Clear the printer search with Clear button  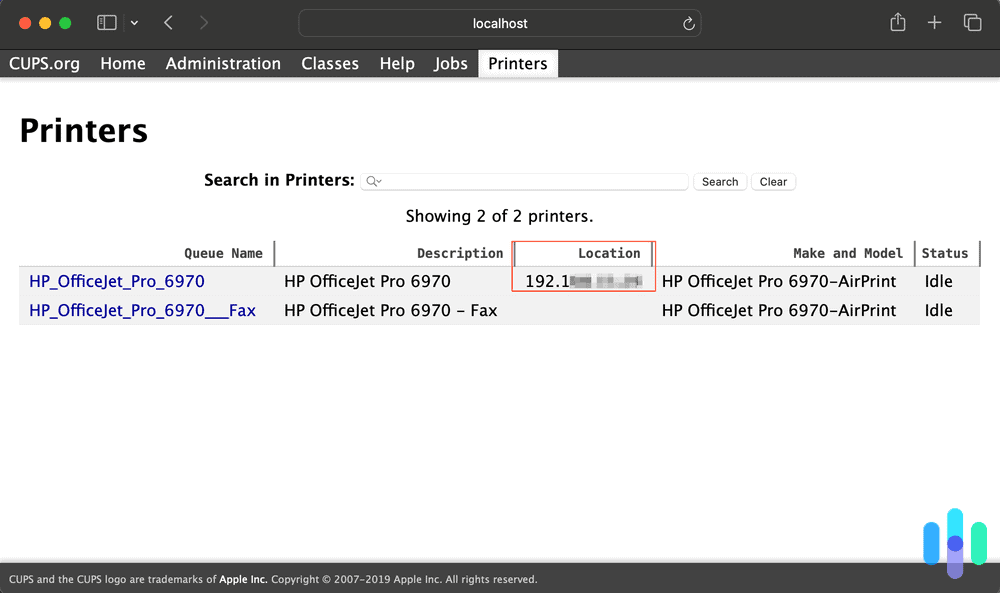[773, 181]
